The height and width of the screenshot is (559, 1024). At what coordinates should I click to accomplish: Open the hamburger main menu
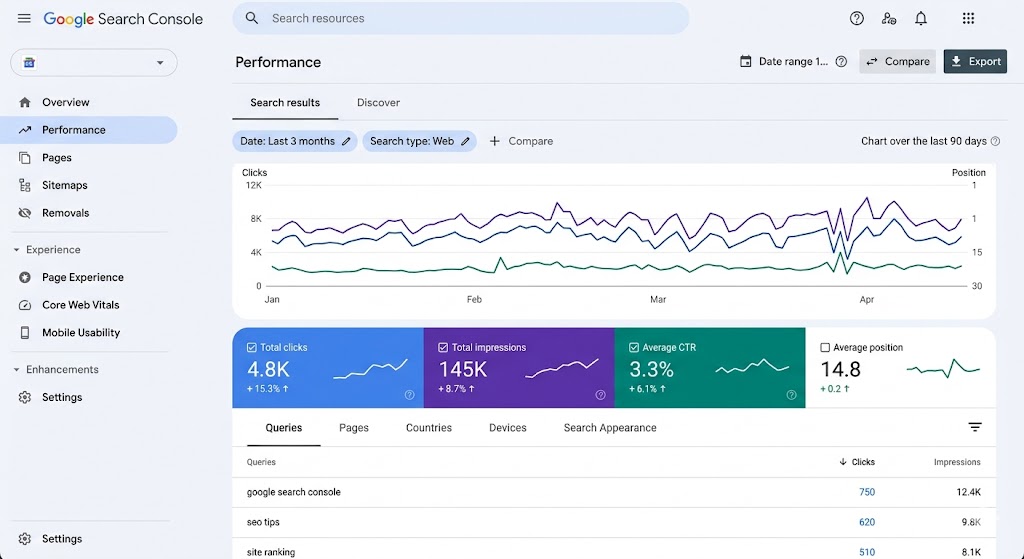[24, 18]
